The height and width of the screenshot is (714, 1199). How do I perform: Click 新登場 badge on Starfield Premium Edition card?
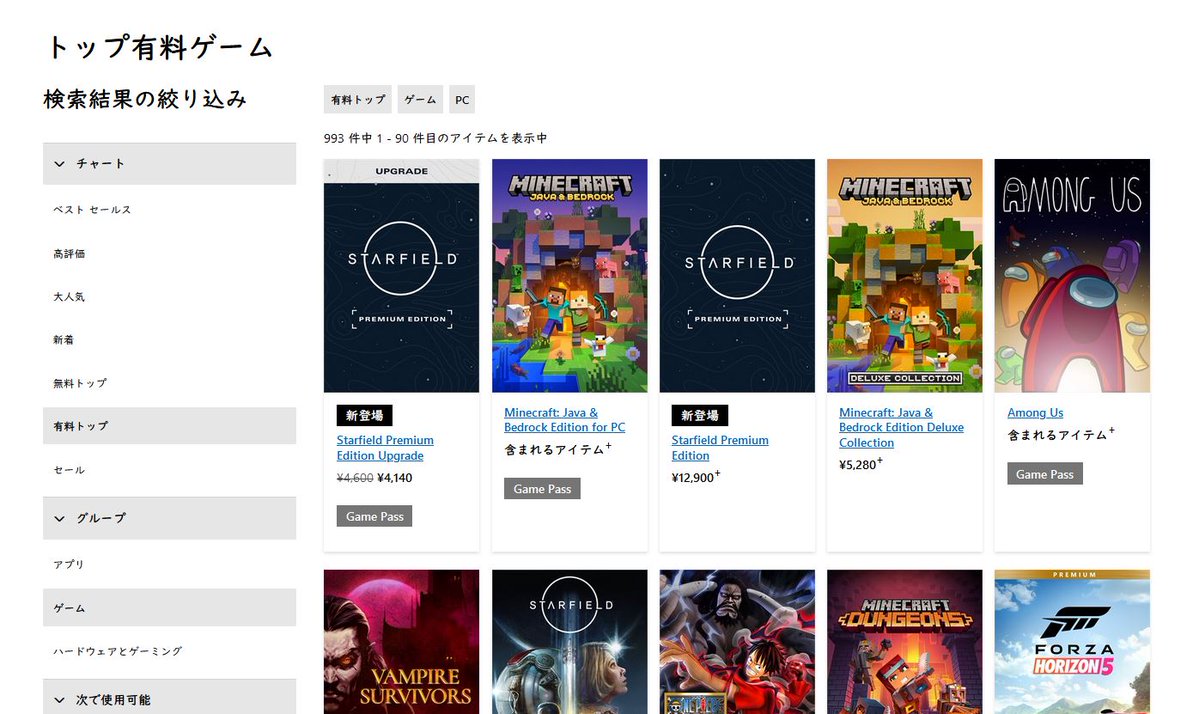tap(700, 415)
